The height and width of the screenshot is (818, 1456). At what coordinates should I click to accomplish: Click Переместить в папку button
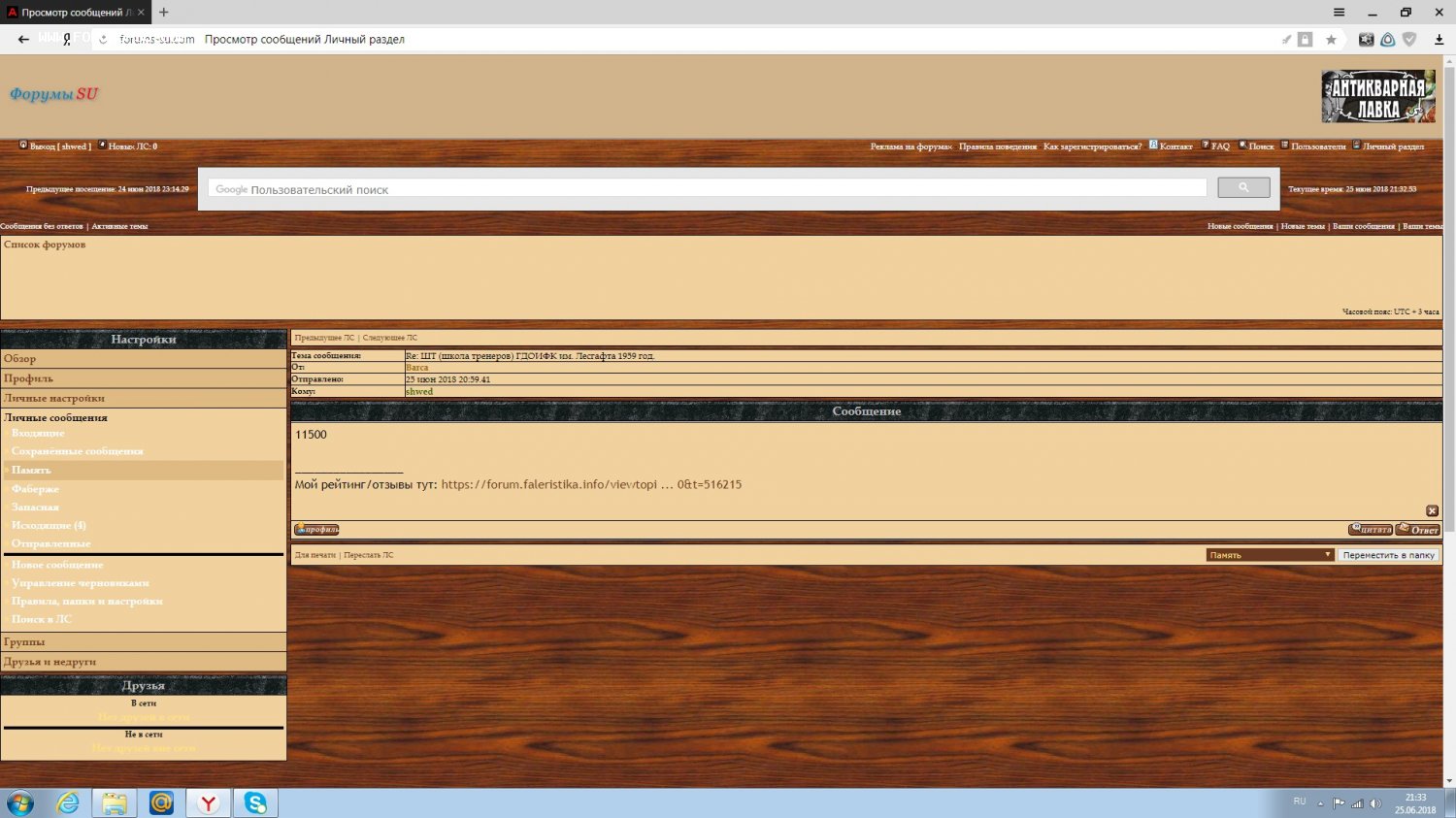point(1388,555)
